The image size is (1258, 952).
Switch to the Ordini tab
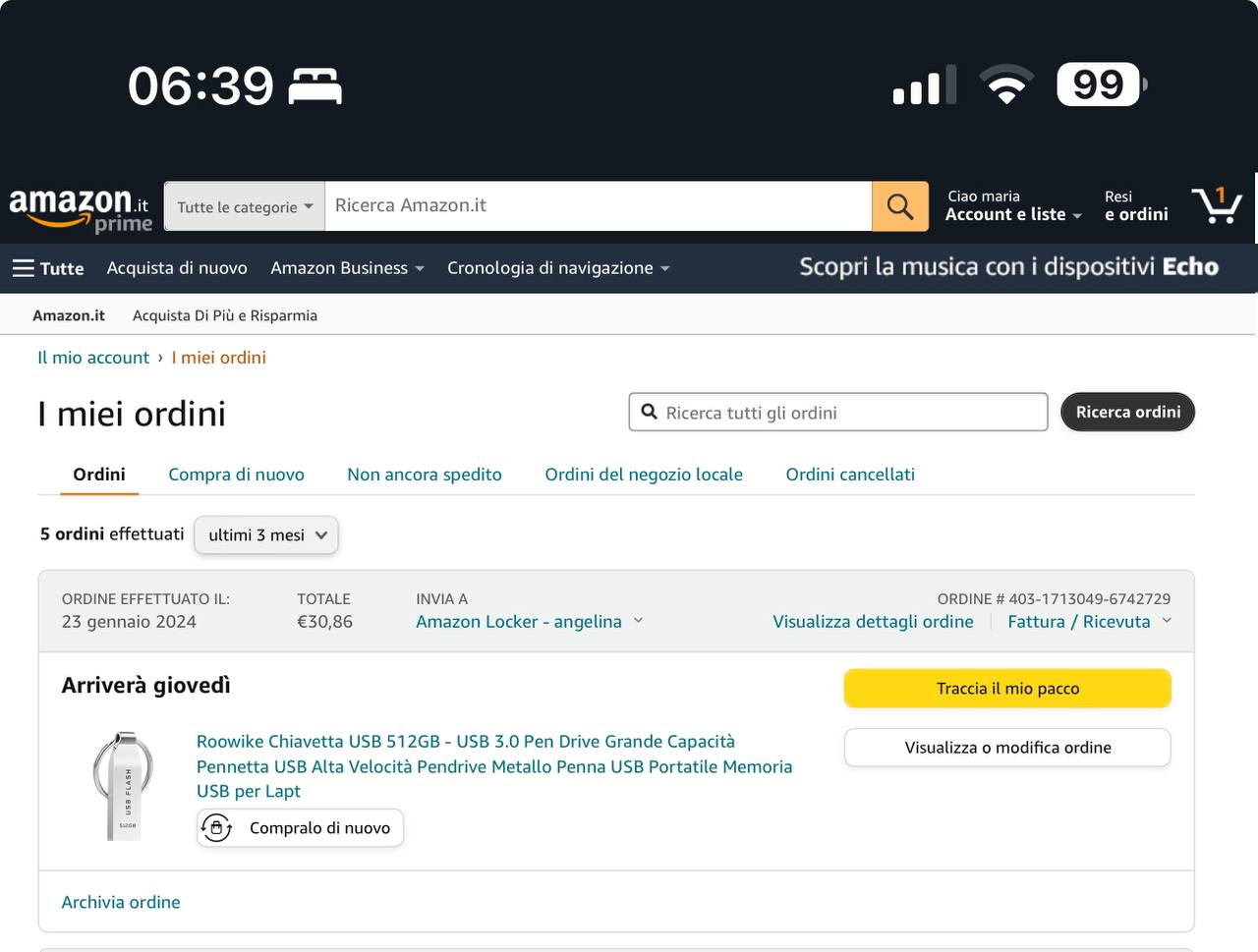pyautogui.click(x=99, y=475)
